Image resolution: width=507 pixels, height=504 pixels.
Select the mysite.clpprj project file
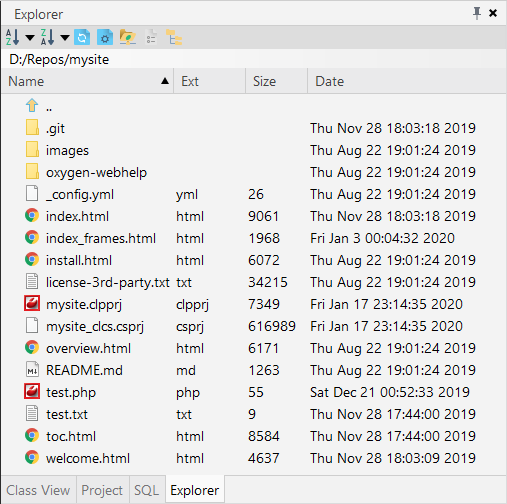[253, 304]
